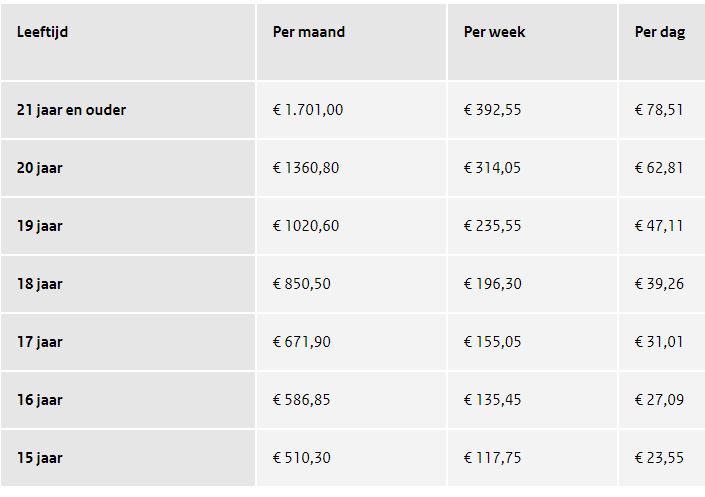Select the € 31,01 daily value
The image size is (705, 497).
(659, 342)
